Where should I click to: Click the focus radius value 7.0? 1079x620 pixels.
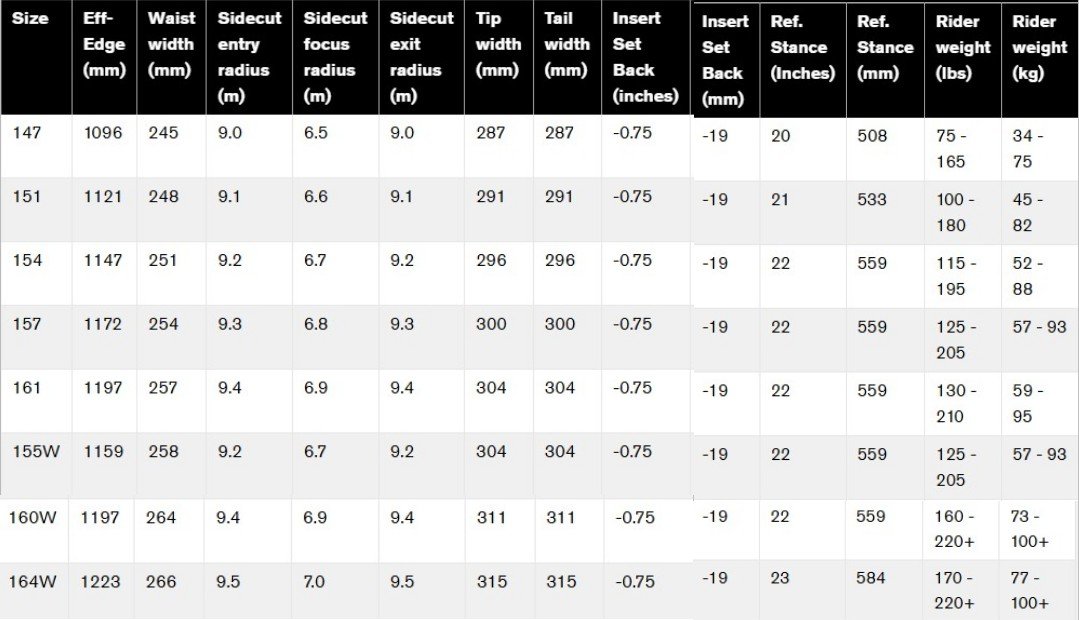[313, 581]
